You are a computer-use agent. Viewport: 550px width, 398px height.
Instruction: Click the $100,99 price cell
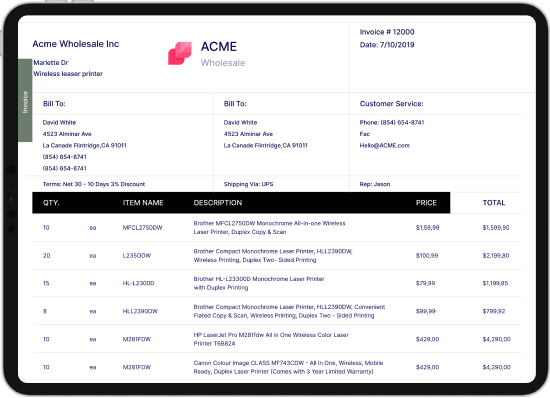pyautogui.click(x=427, y=256)
